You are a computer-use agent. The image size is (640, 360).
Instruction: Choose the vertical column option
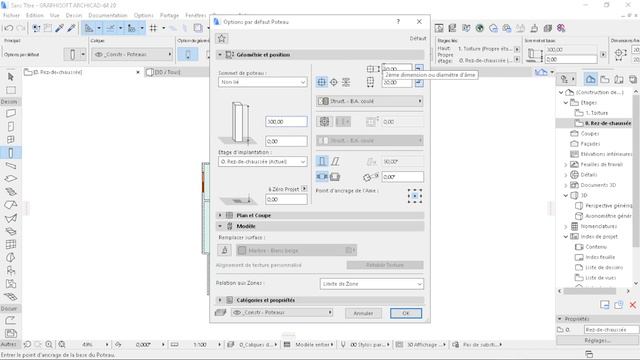[322, 161]
